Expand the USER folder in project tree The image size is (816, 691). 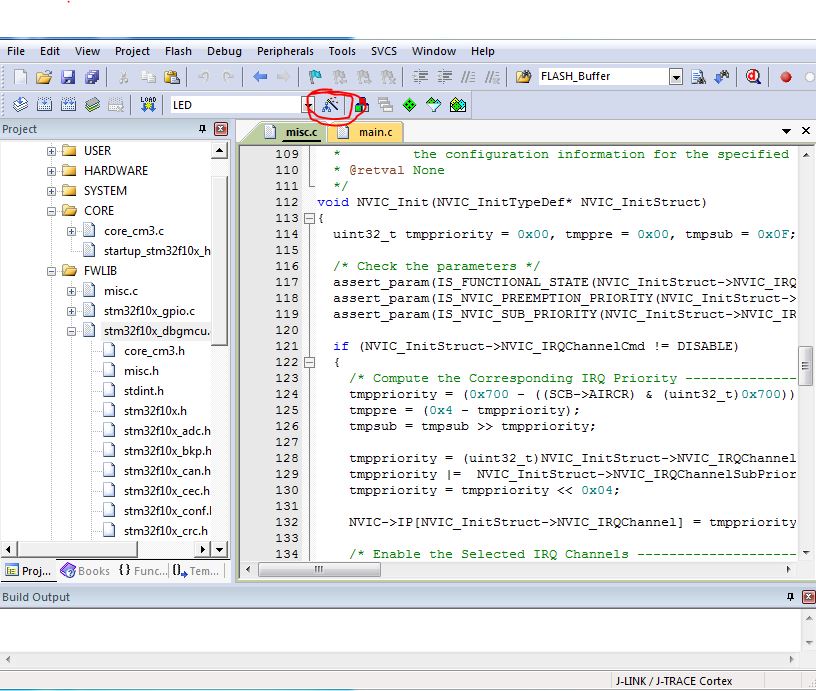click(52, 151)
